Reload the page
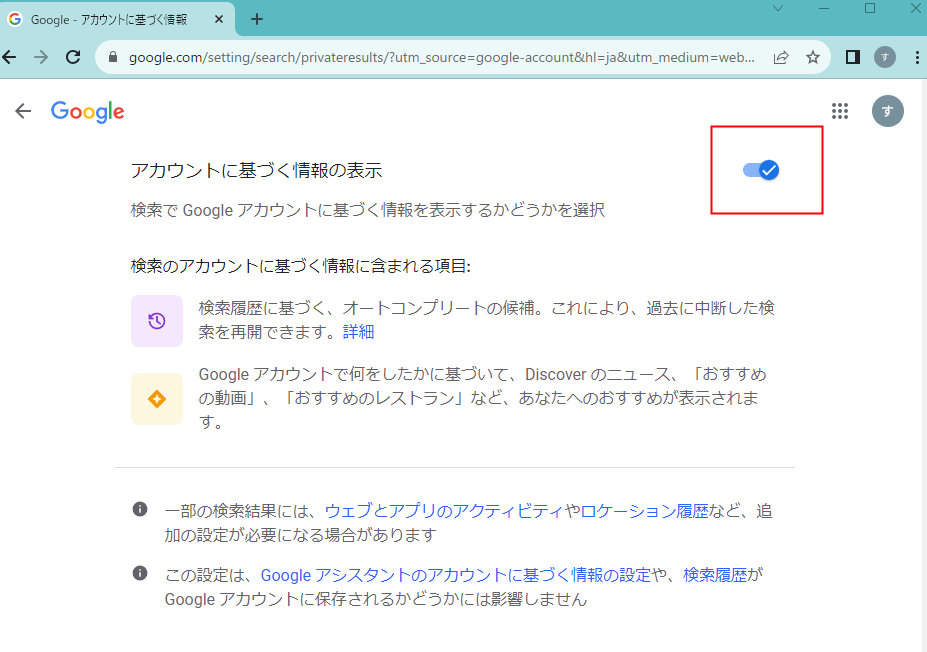 pos(72,57)
